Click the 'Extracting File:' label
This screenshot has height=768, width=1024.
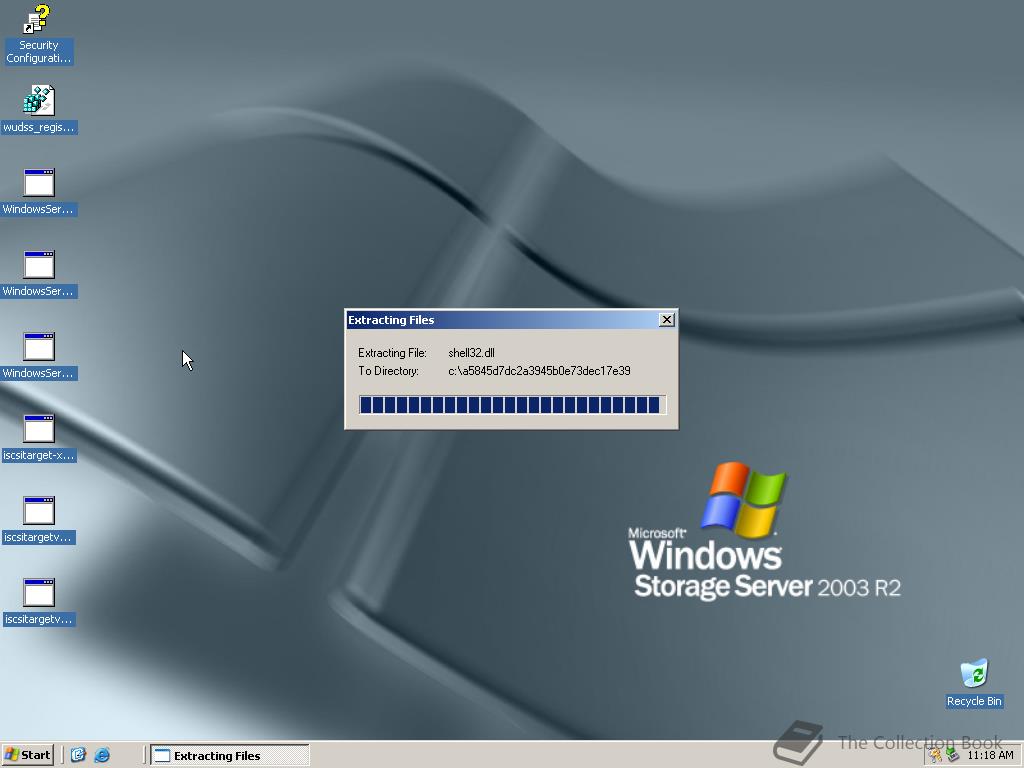[x=392, y=353]
